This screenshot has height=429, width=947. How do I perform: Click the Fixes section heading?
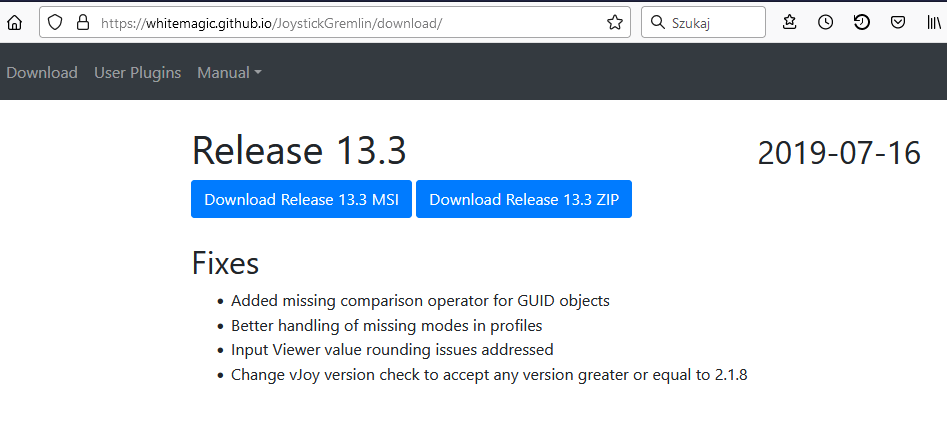coord(225,263)
